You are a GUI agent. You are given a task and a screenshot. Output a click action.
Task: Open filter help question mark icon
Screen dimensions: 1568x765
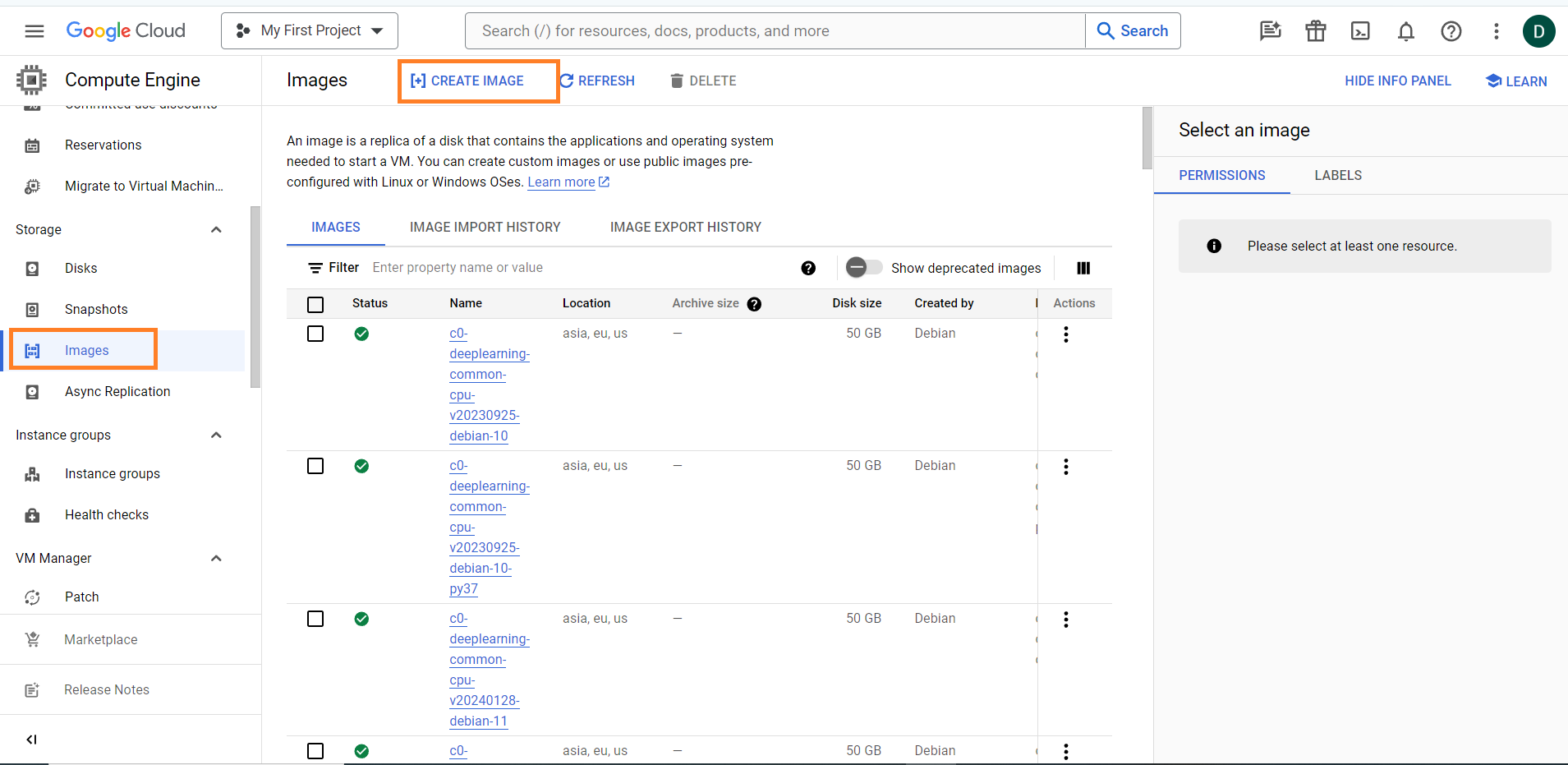coord(808,268)
